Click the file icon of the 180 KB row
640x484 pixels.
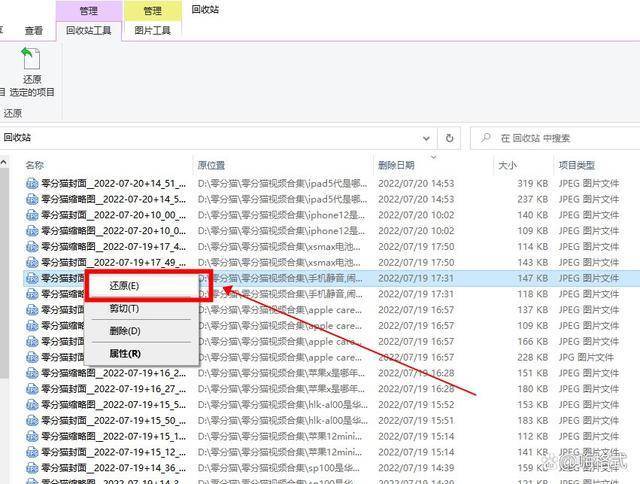coord(32,389)
